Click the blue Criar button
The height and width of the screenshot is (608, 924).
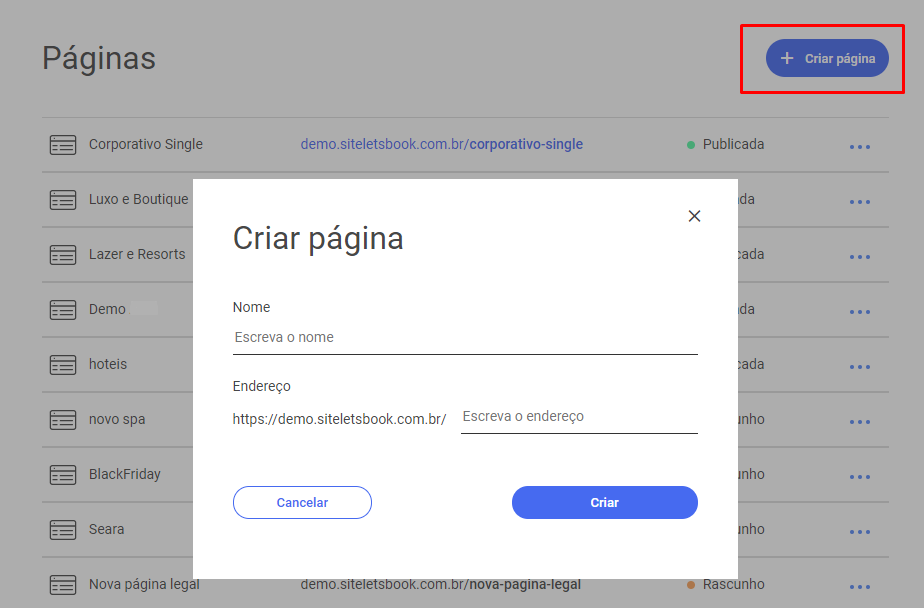[604, 503]
